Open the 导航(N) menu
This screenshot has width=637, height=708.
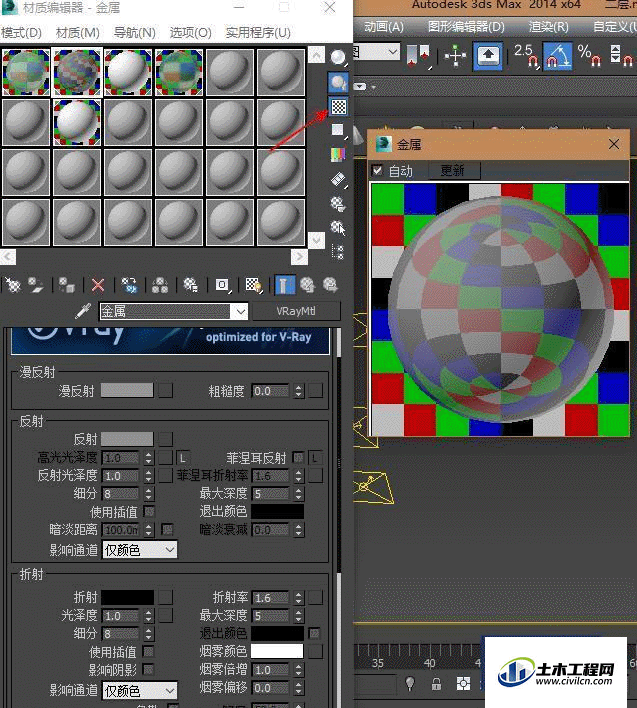pyautogui.click(x=135, y=33)
